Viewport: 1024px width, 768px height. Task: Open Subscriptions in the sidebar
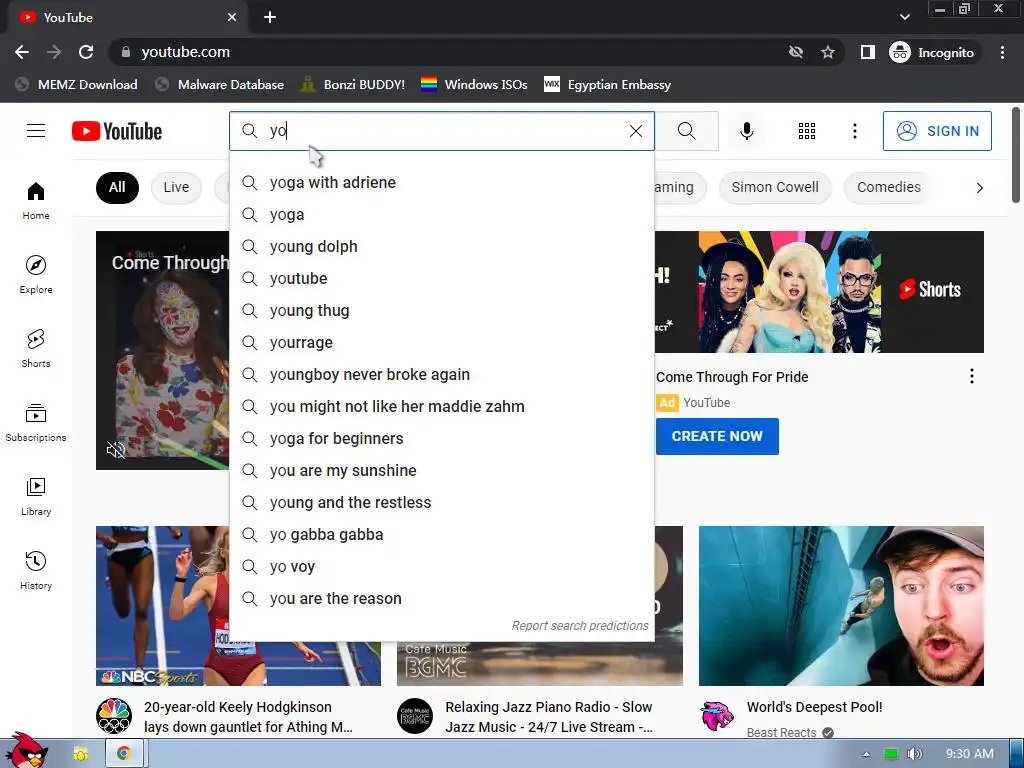click(36, 423)
